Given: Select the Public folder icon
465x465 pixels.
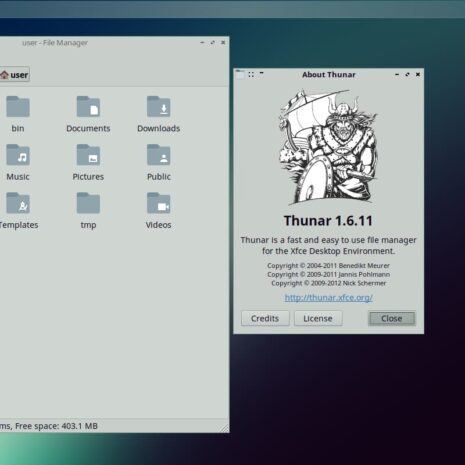Looking at the screenshot, I should pos(158,155).
